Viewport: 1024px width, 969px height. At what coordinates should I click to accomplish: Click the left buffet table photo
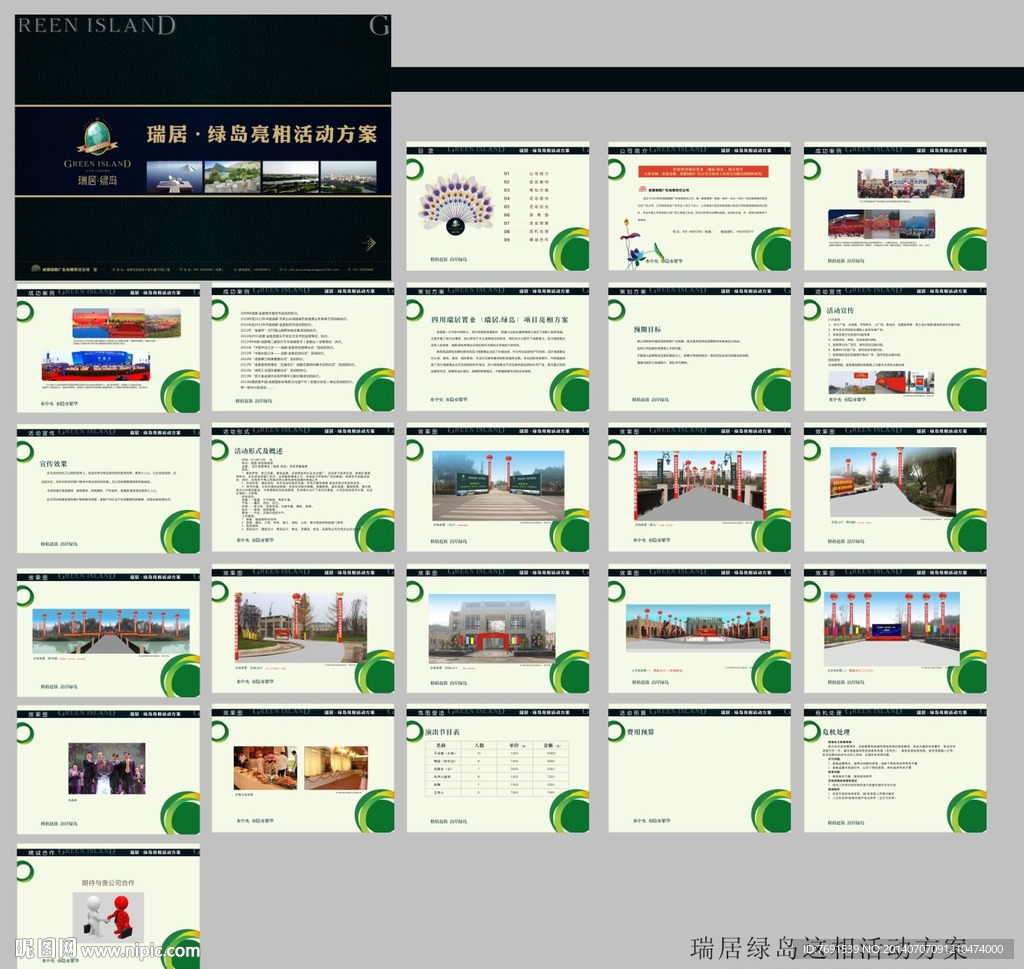(265, 769)
